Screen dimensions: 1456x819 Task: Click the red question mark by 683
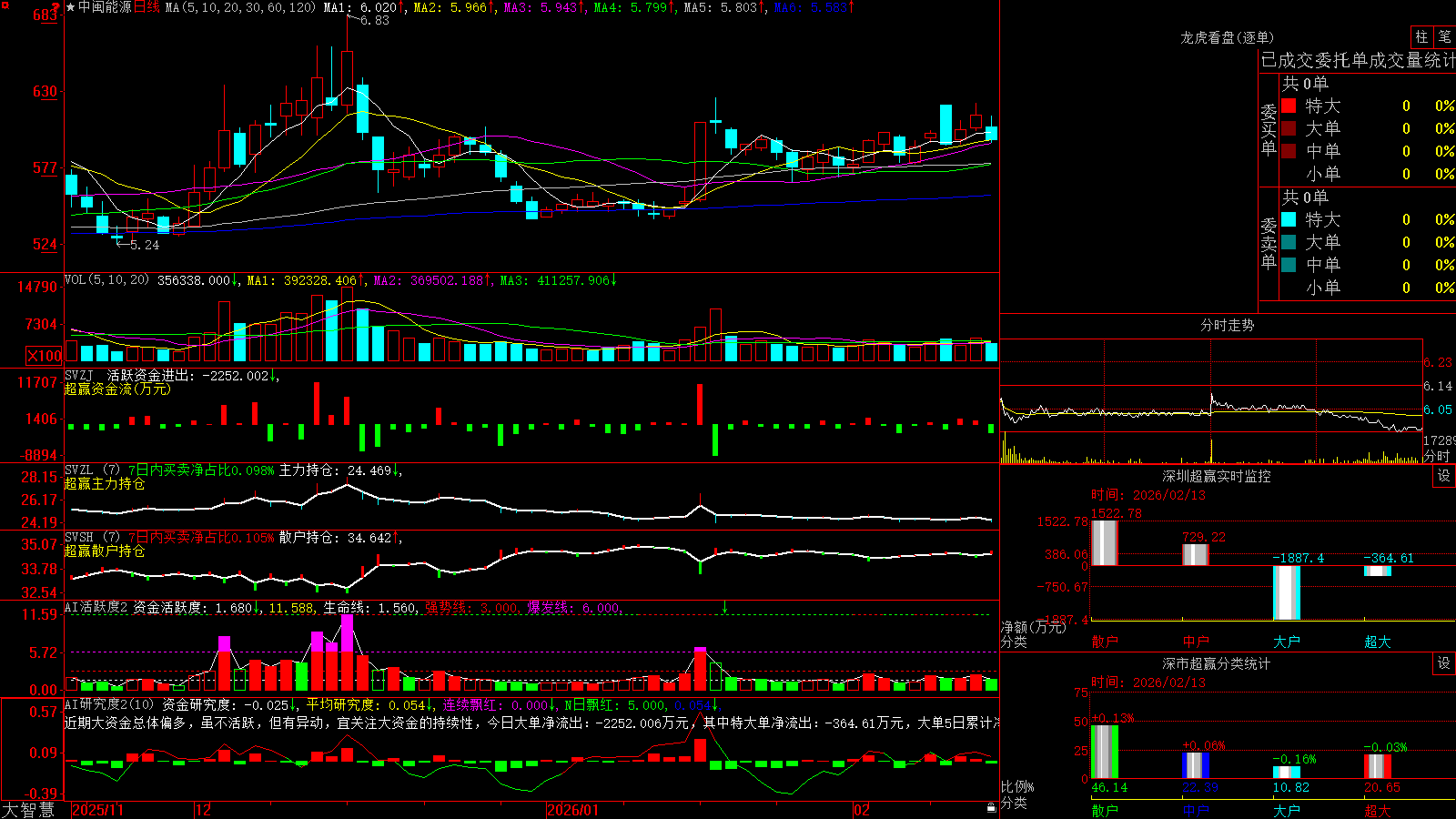(56, 8)
